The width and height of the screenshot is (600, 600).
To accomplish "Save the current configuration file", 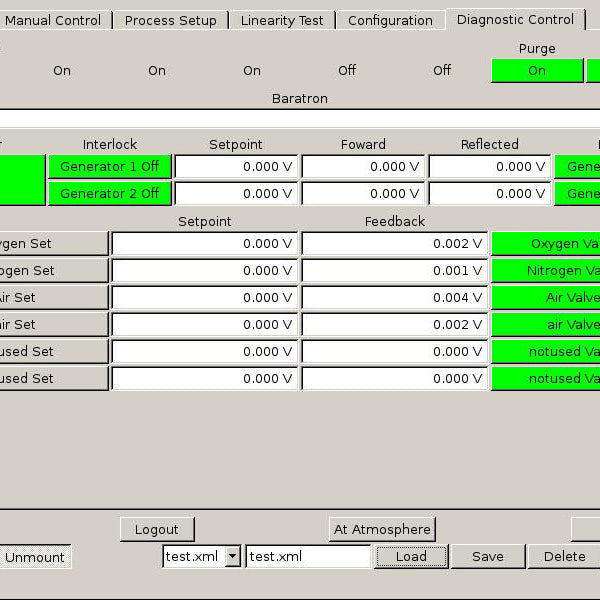I will click(487, 557).
